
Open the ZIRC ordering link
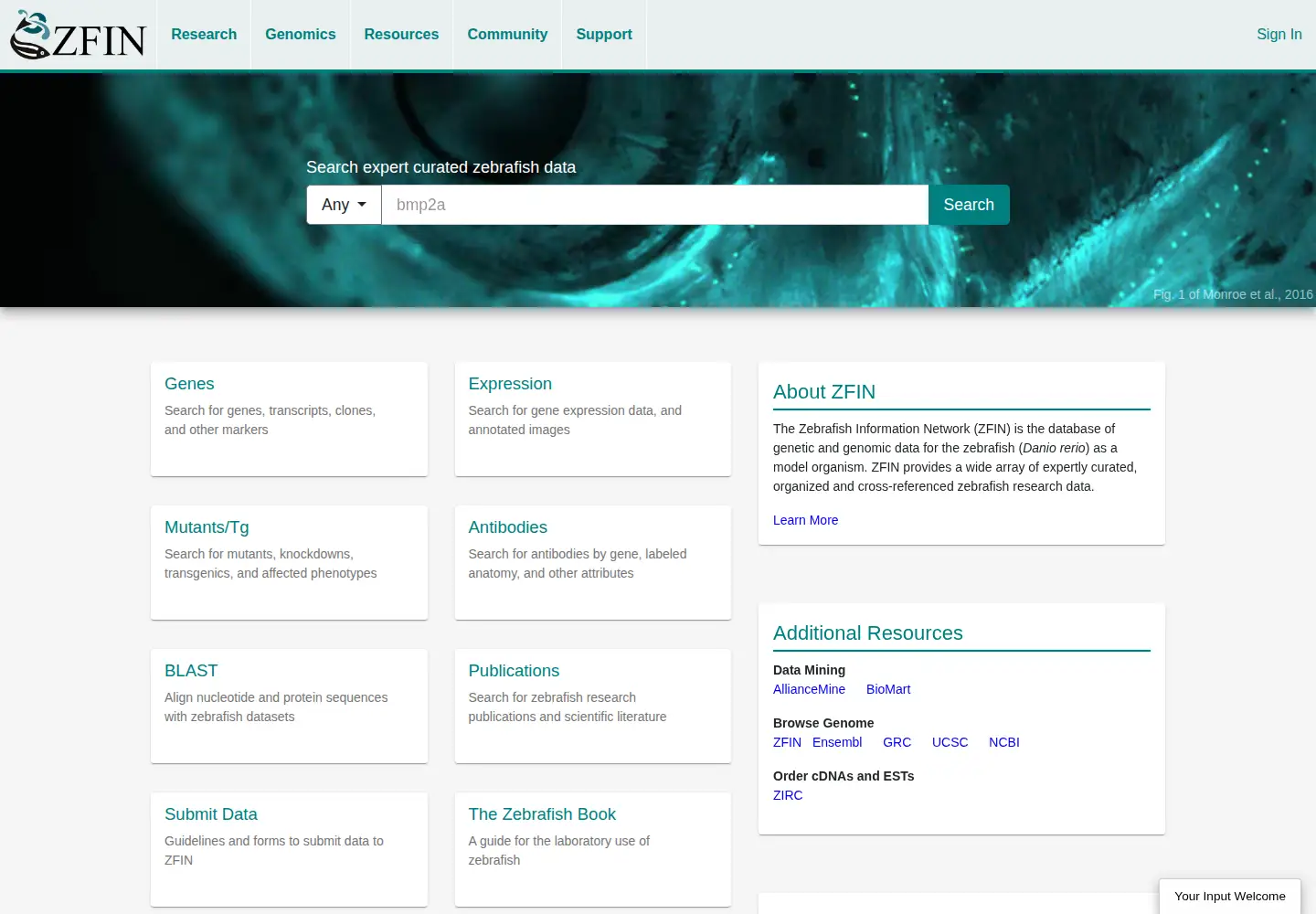[788, 795]
